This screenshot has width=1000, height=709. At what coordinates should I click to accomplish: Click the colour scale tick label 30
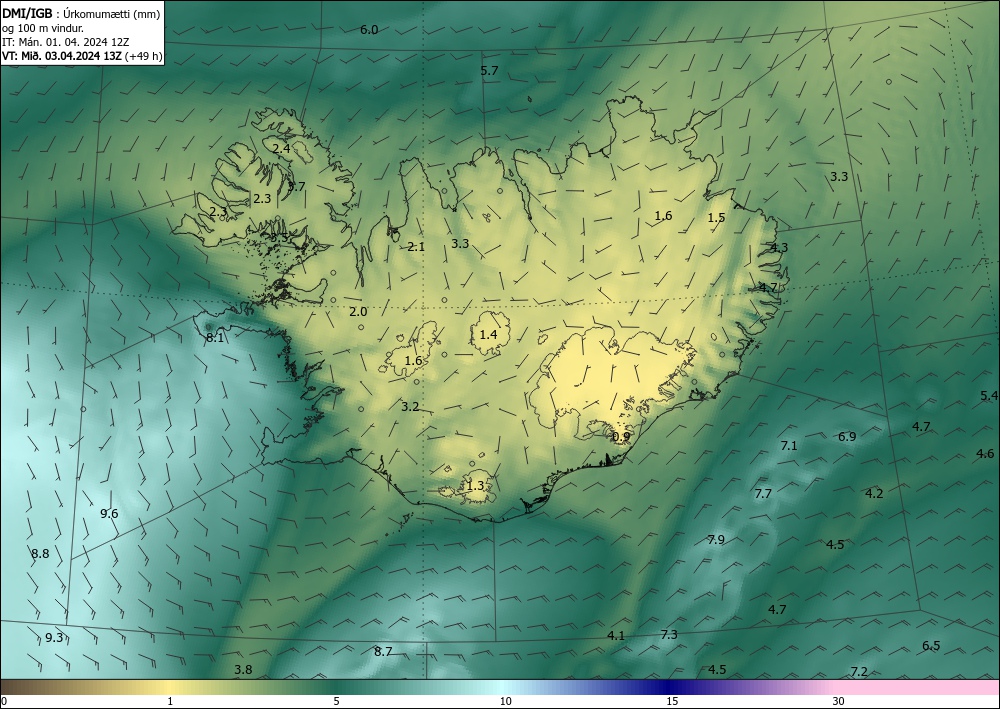point(839,702)
